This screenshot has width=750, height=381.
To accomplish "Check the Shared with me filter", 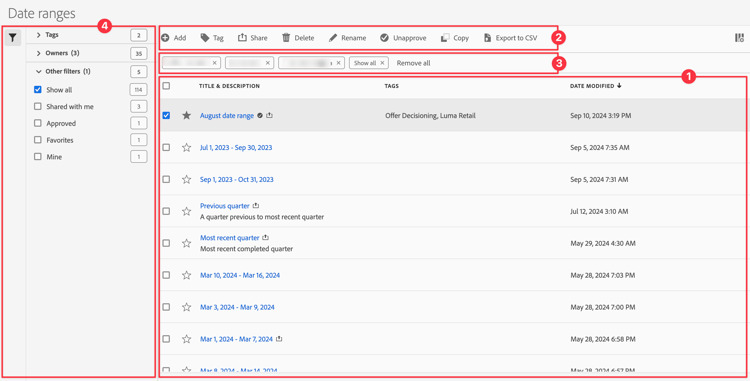I will (38, 107).
